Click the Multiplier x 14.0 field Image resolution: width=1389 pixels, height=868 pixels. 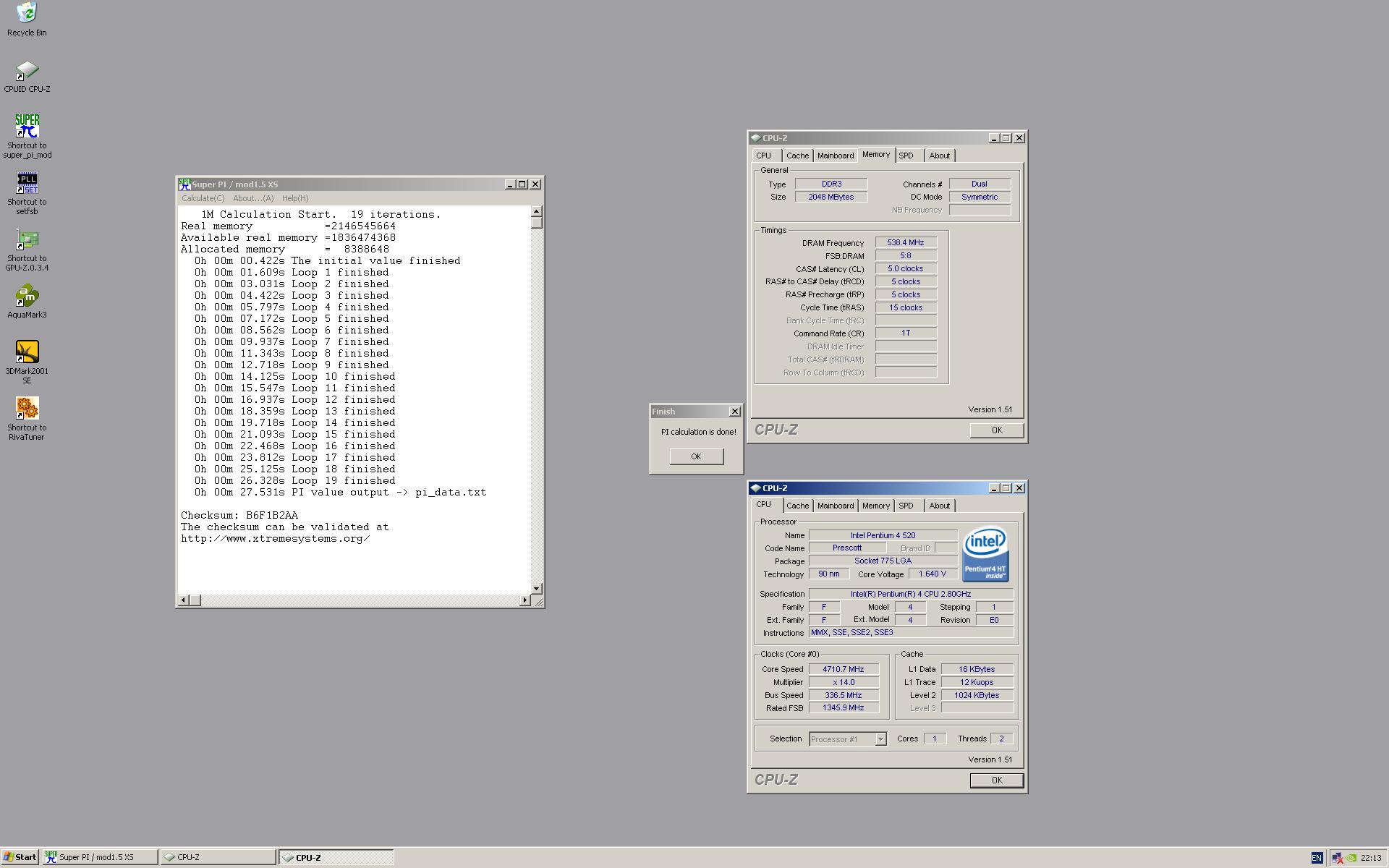click(844, 682)
